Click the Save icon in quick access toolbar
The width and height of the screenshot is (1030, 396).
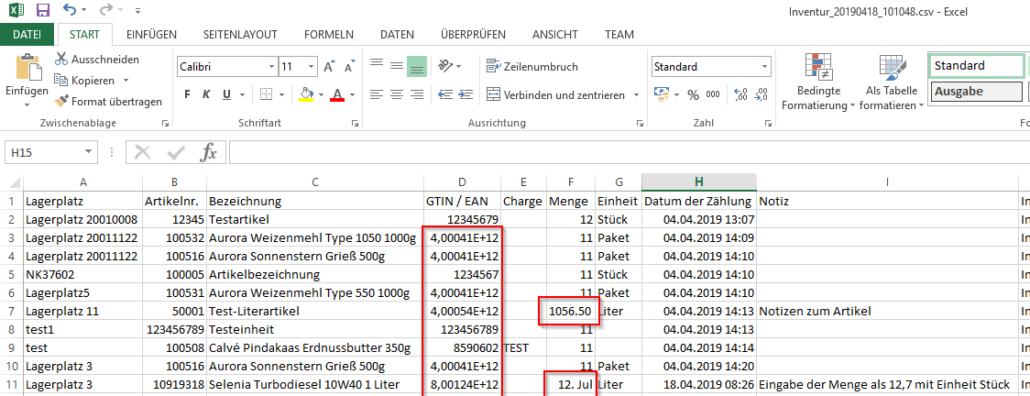43,10
